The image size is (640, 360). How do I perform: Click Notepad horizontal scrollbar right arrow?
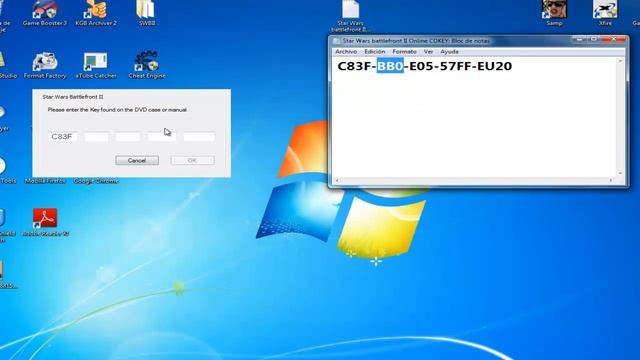[x=611, y=180]
